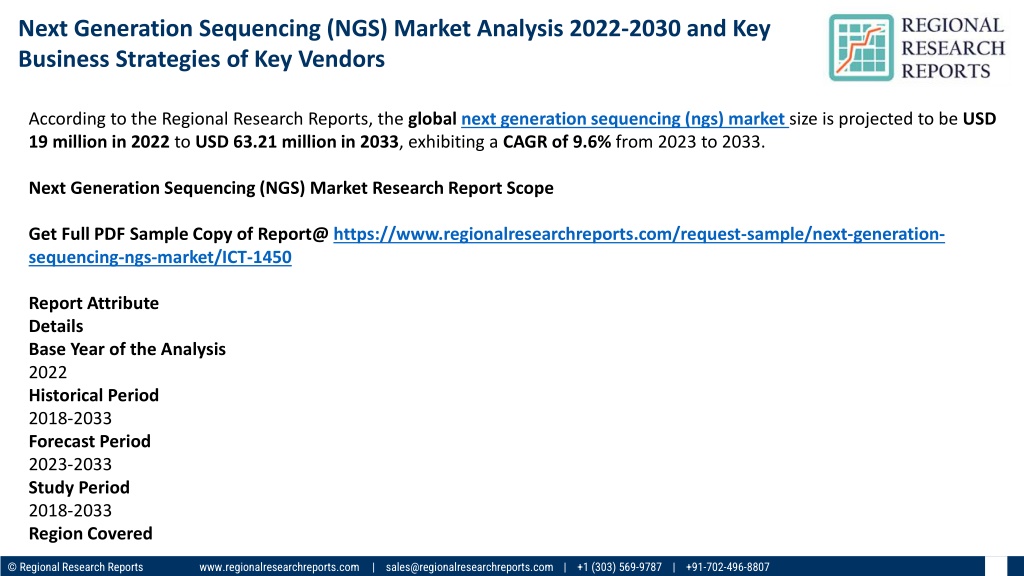The width and height of the screenshot is (1024, 576).
Task: Click the sales@regionalresearchreports.com email address
Action: [469, 567]
